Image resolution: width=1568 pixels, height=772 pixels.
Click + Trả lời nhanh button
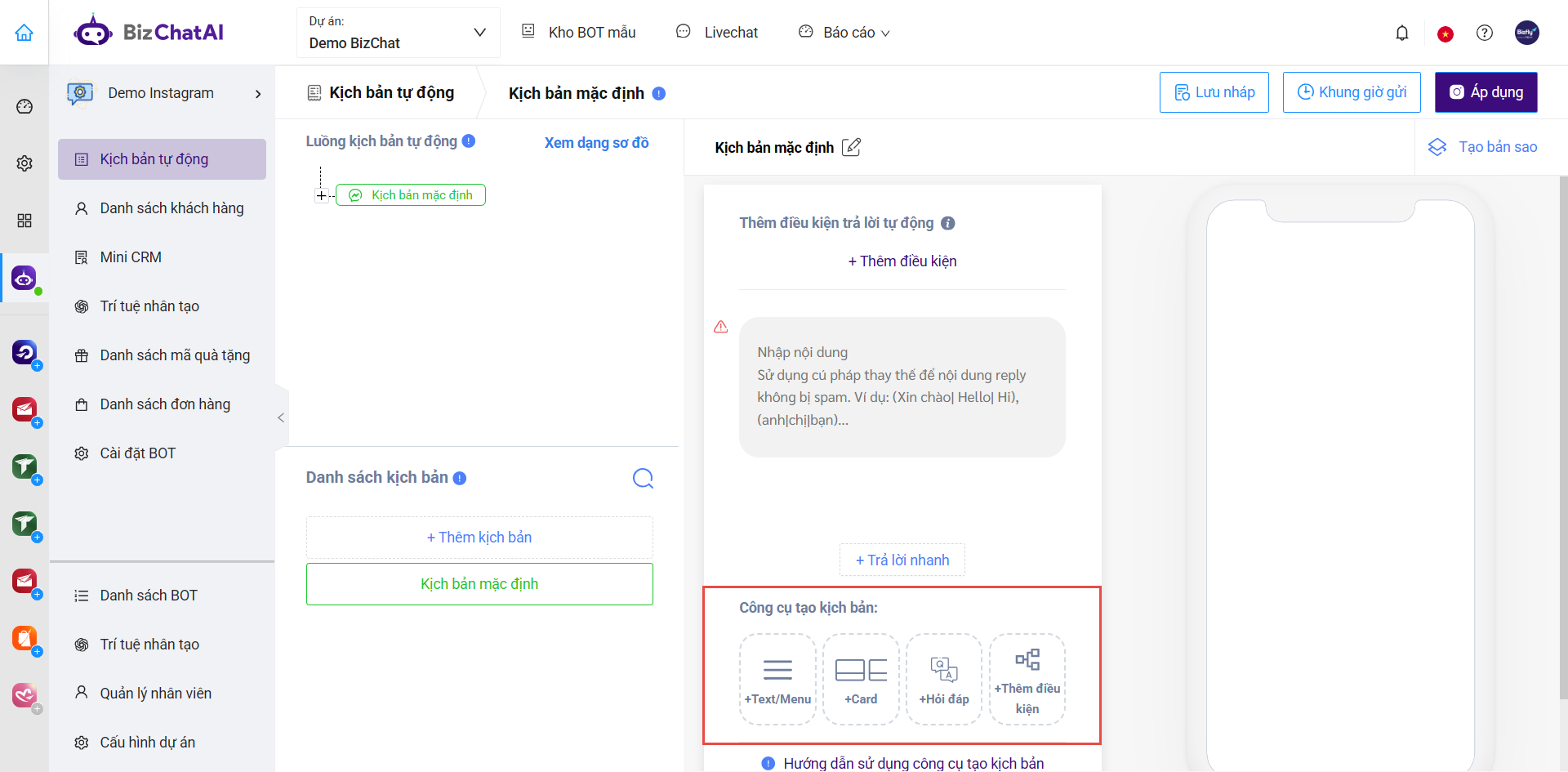tap(902, 560)
